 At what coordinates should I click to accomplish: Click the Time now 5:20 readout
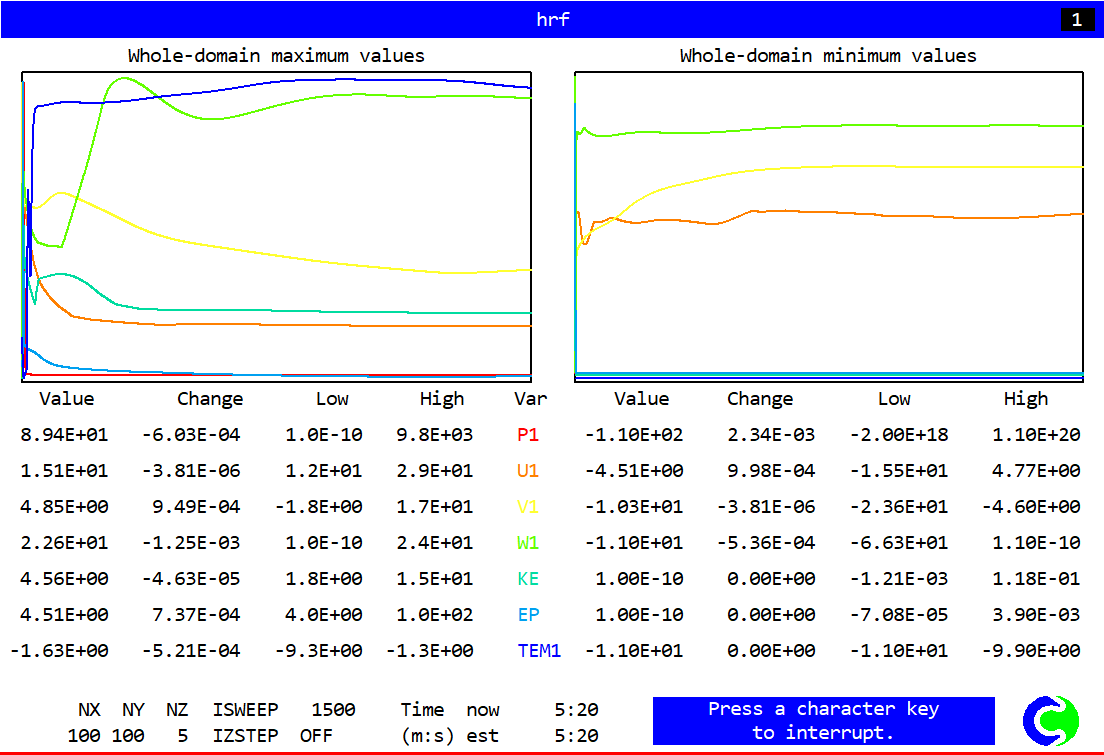500,710
